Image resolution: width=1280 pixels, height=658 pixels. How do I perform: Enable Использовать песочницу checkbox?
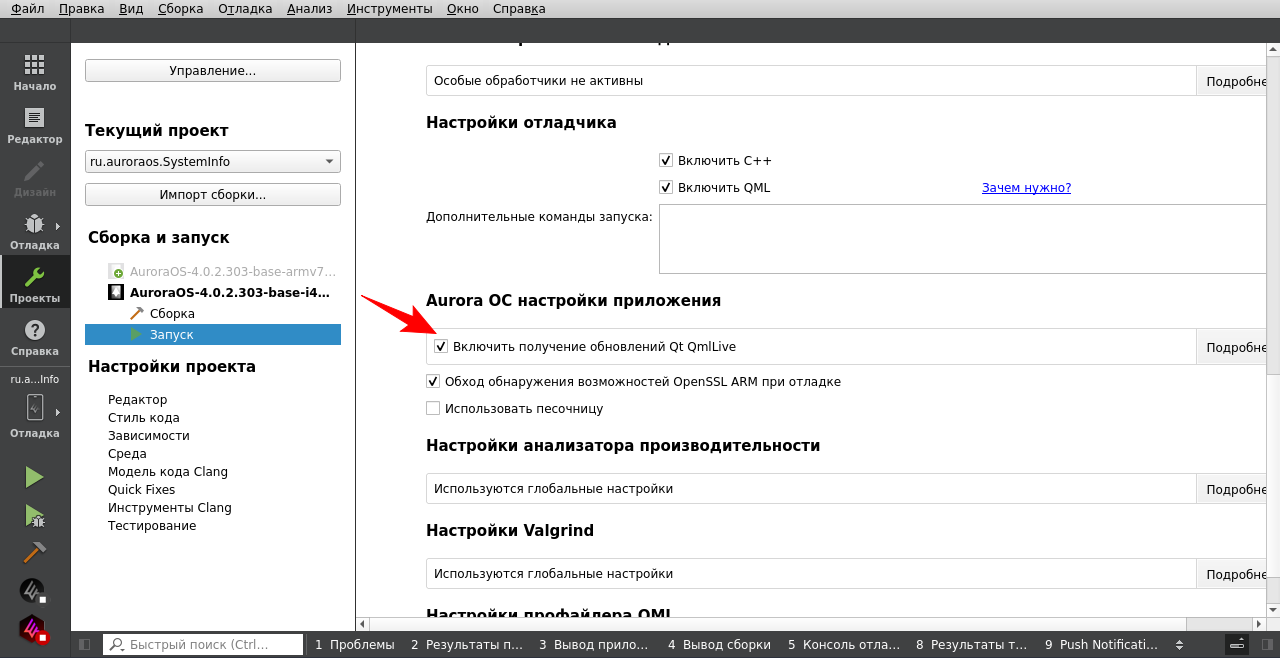coord(433,408)
